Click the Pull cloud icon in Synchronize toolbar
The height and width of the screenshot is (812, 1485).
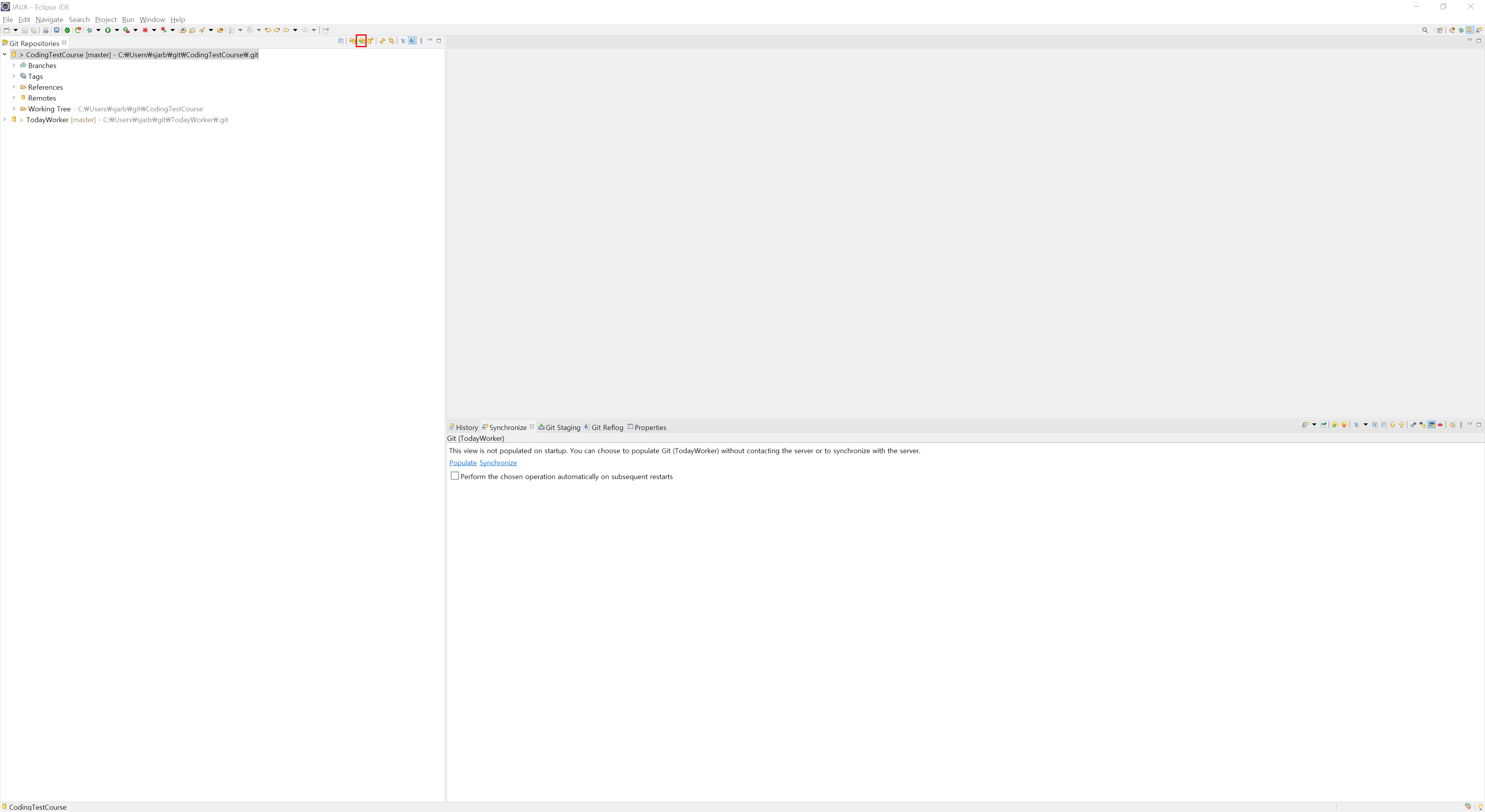tap(1335, 425)
